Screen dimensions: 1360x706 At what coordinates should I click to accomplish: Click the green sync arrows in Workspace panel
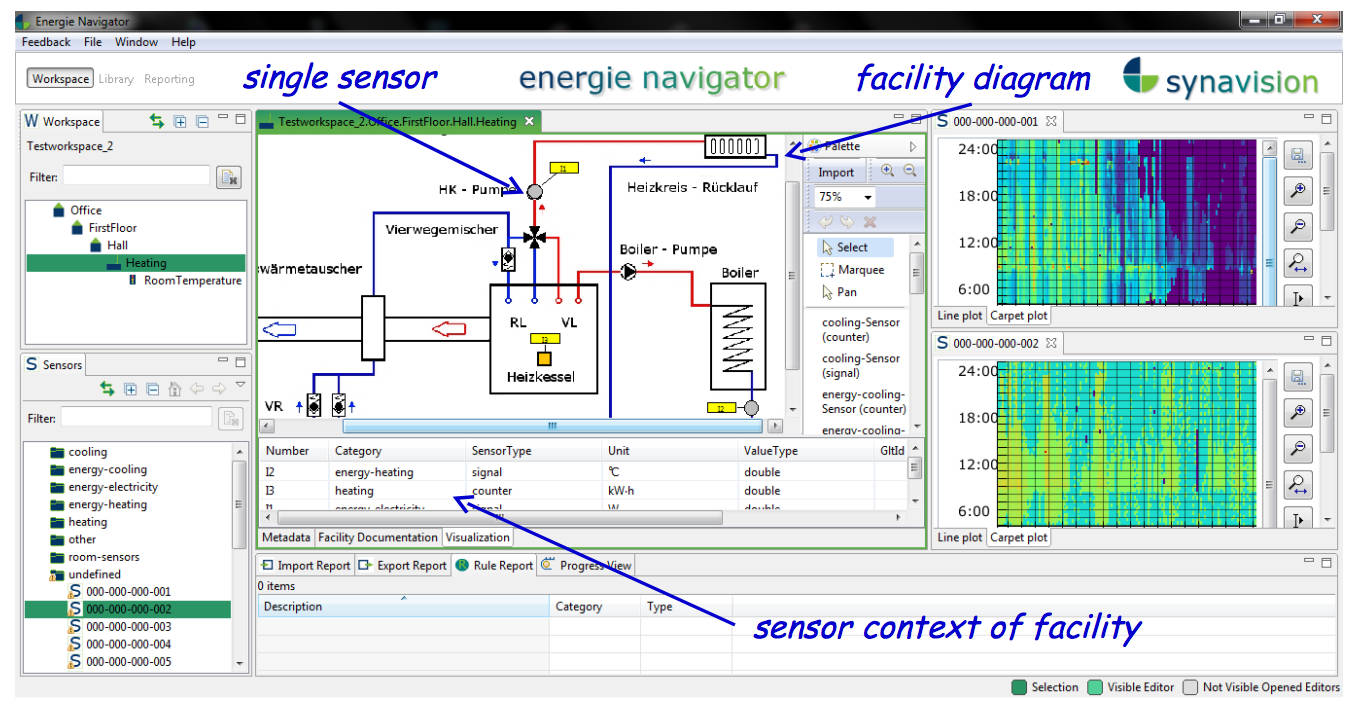click(x=157, y=121)
